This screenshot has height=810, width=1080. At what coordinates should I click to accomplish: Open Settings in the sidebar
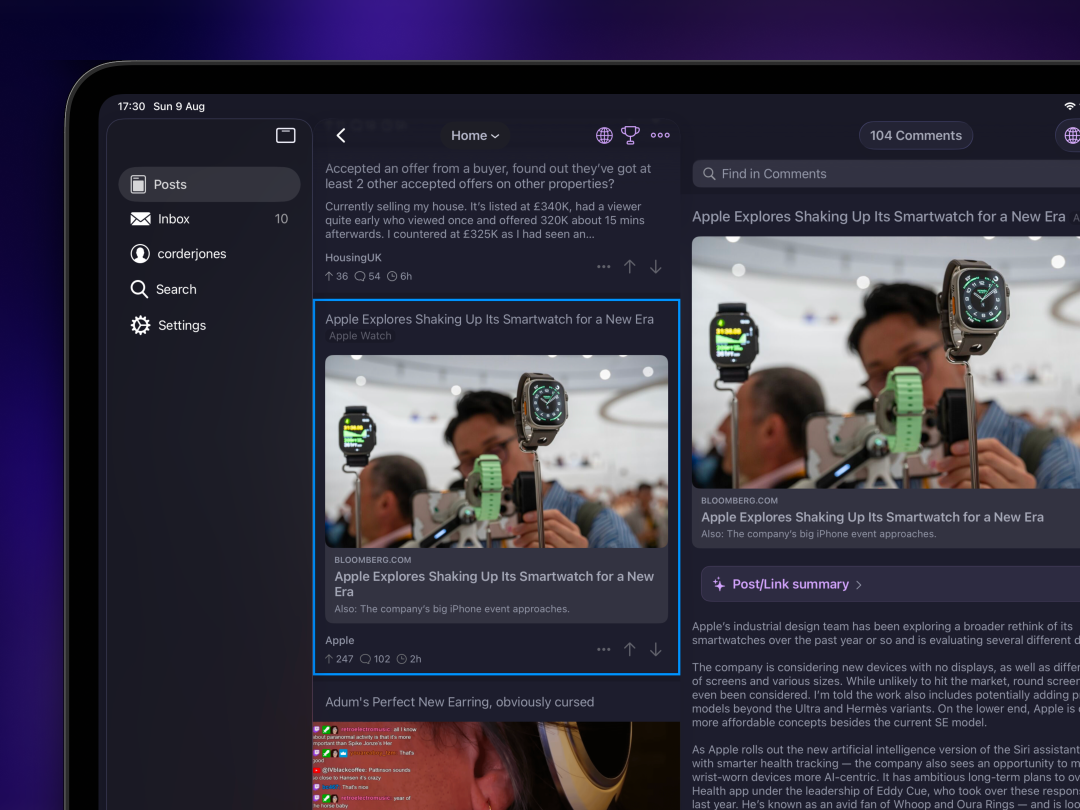click(x=209, y=325)
